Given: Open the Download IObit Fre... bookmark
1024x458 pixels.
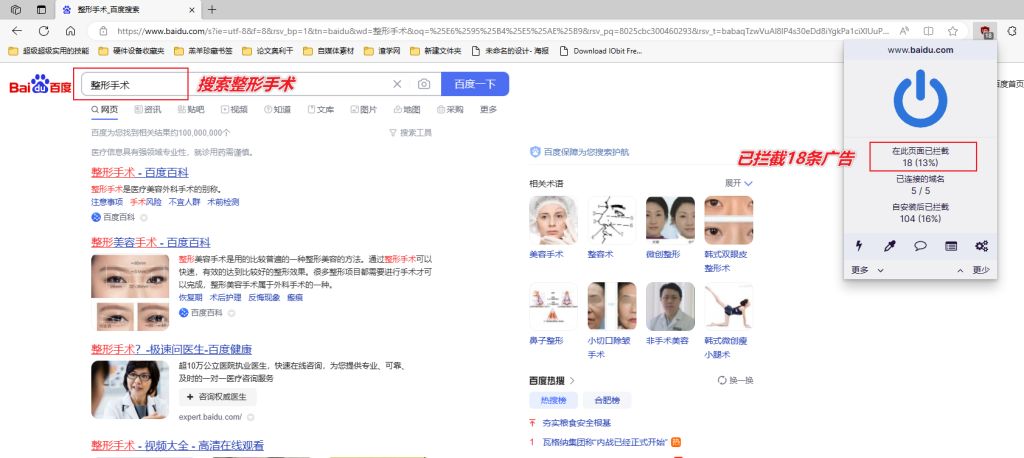Looking at the screenshot, I should point(601,50).
